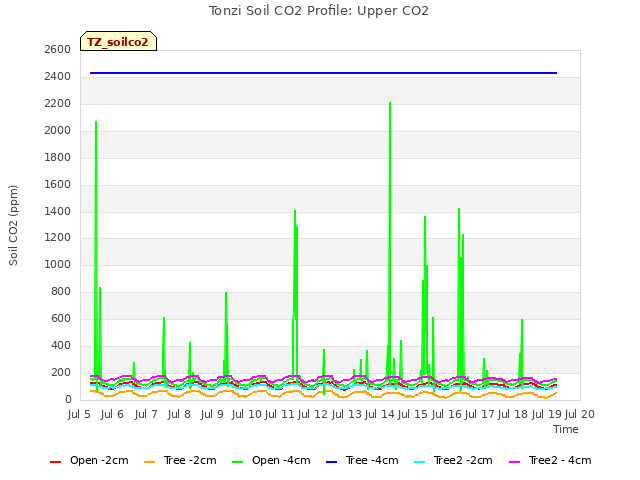The width and height of the screenshot is (640, 480).
Task: Click the green spike peak near 2050 after Jul 5
Action: pos(96,122)
